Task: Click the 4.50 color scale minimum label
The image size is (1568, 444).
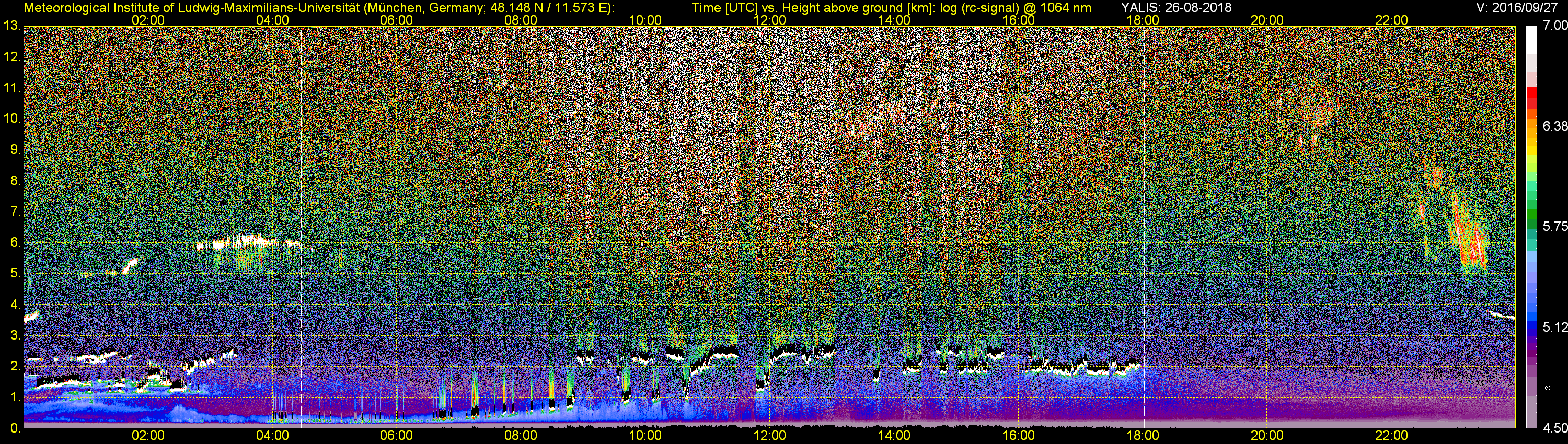Action: pos(1554,428)
